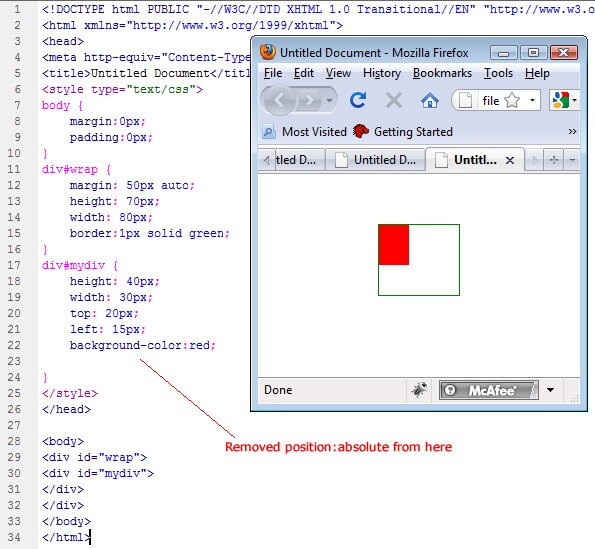Click the '<div id="wrap">' code line
The image size is (595, 549).
[94, 457]
